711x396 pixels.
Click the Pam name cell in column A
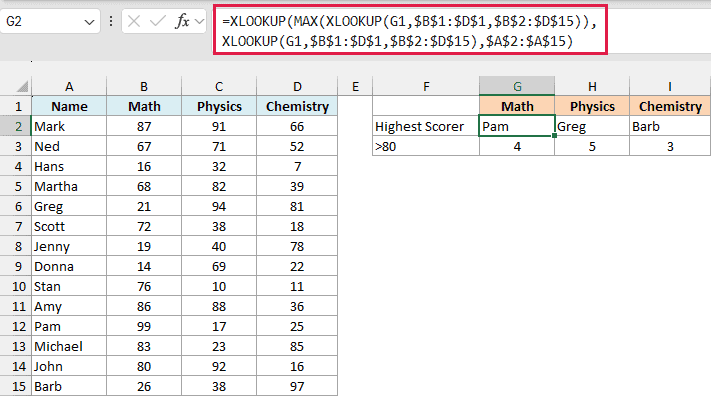click(69, 326)
